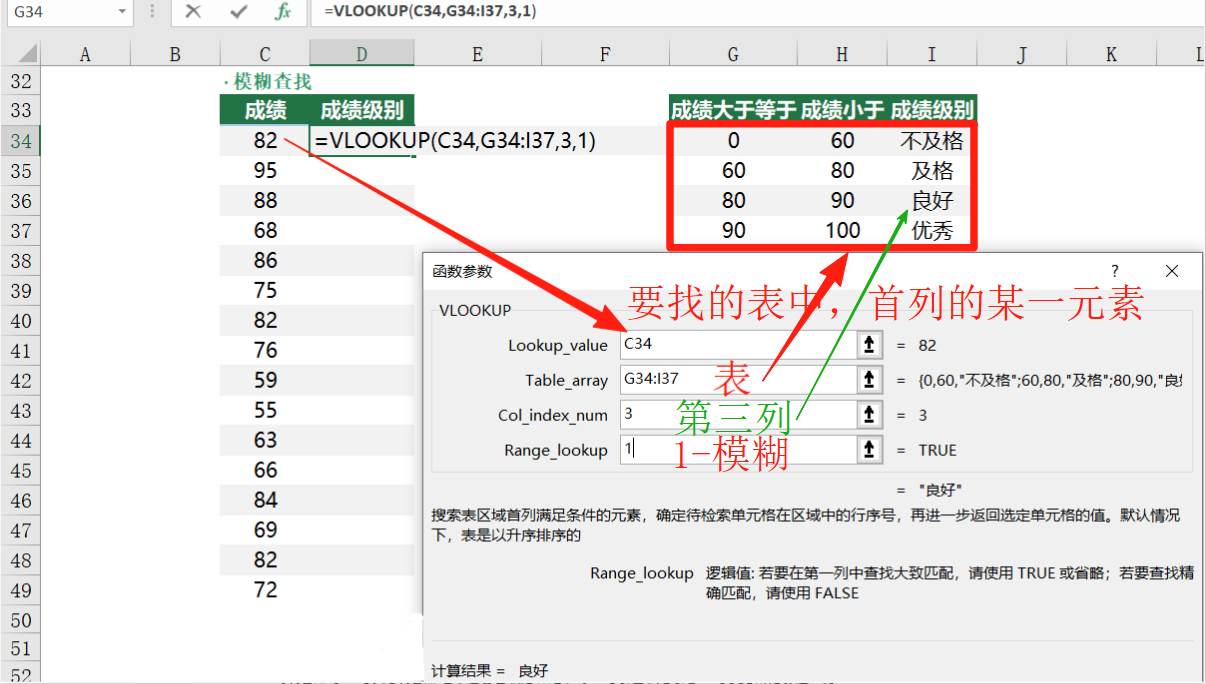Select column C header
This screenshot has height=684, width=1206.
point(264,55)
